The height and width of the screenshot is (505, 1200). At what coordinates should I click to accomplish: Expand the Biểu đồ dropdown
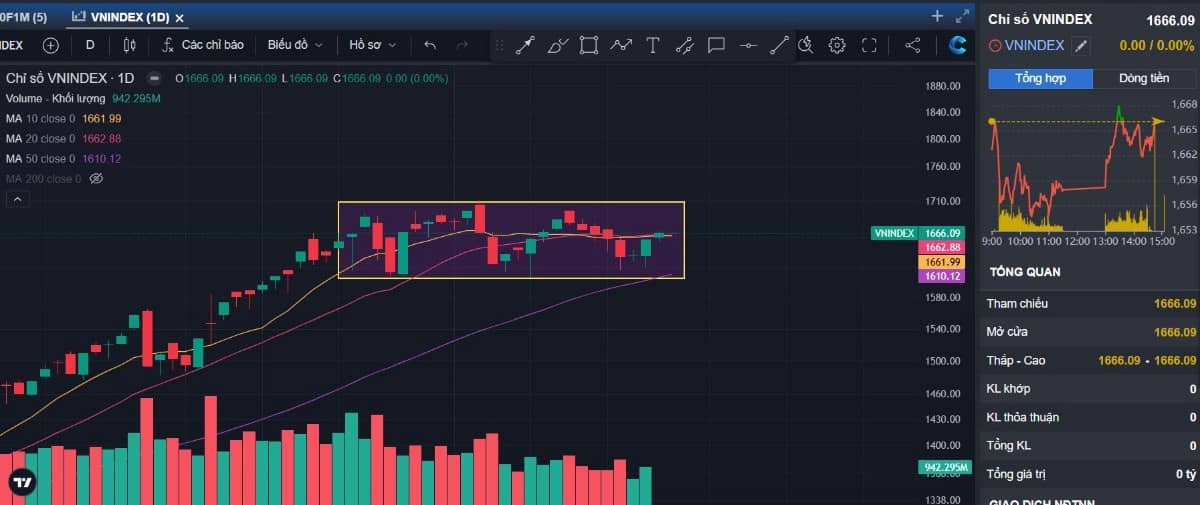295,45
